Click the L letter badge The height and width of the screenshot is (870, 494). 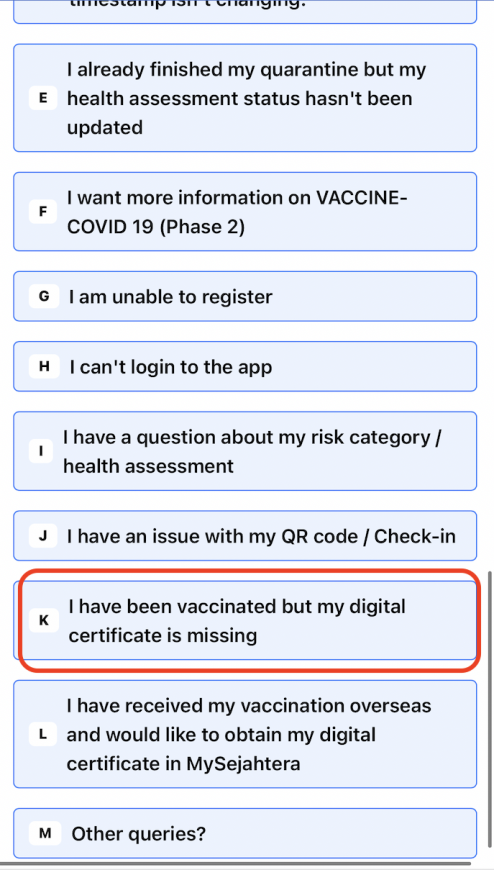coord(43,734)
